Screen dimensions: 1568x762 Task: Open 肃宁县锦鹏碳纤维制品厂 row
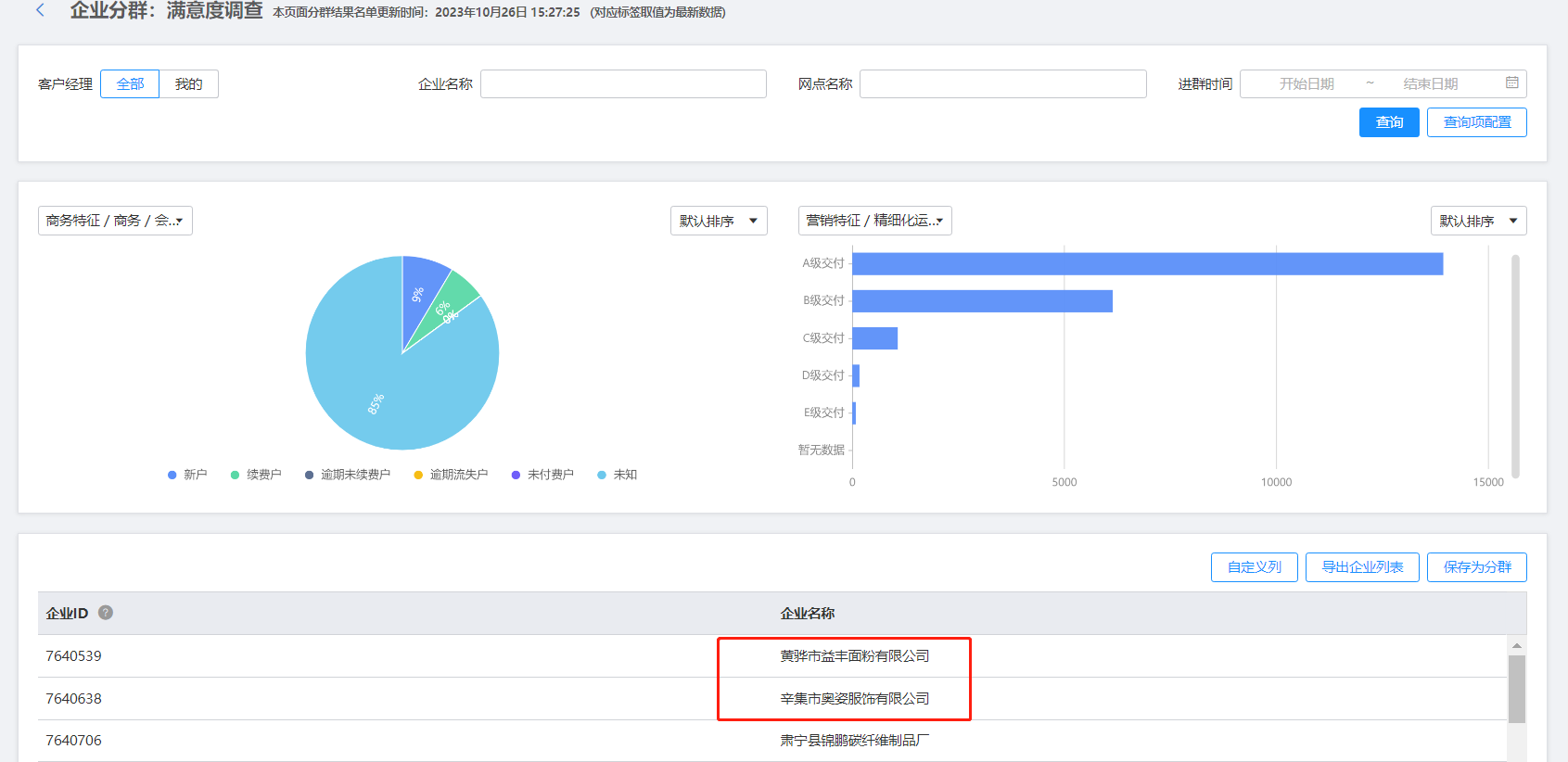tap(854, 740)
